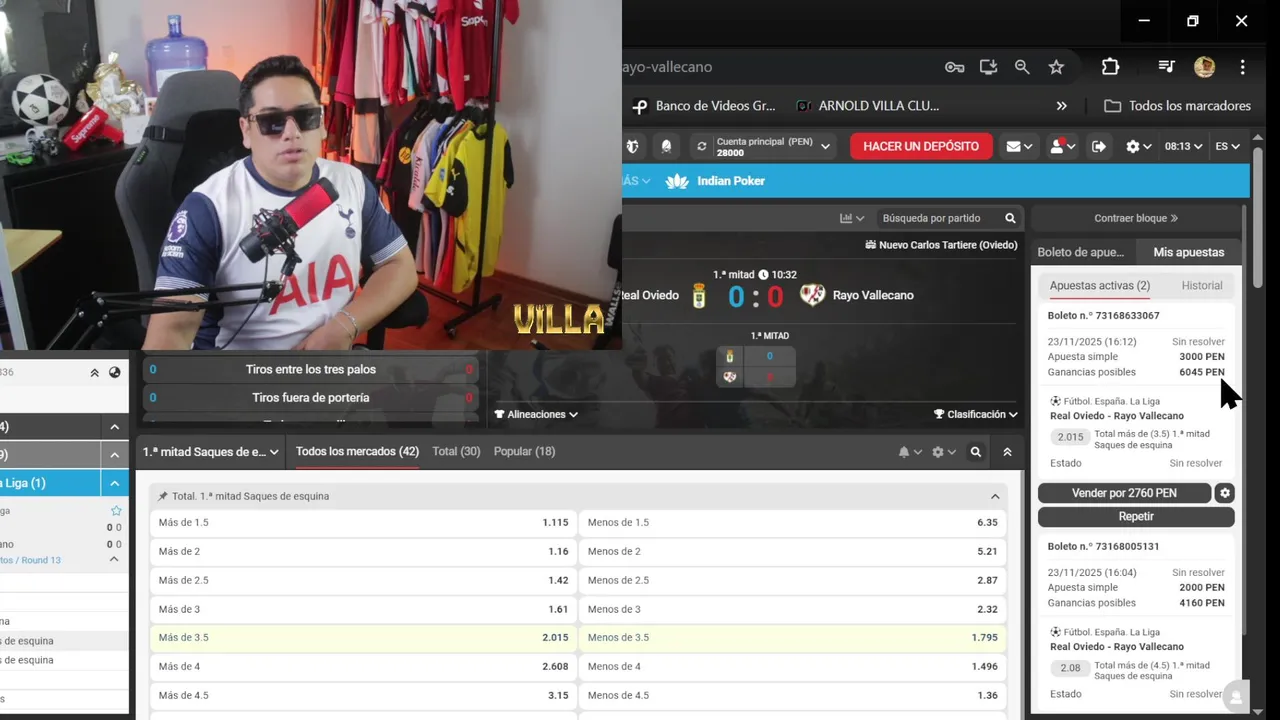Open the sell settings gear icon
Screen dimensions: 1280x720
(1225, 493)
